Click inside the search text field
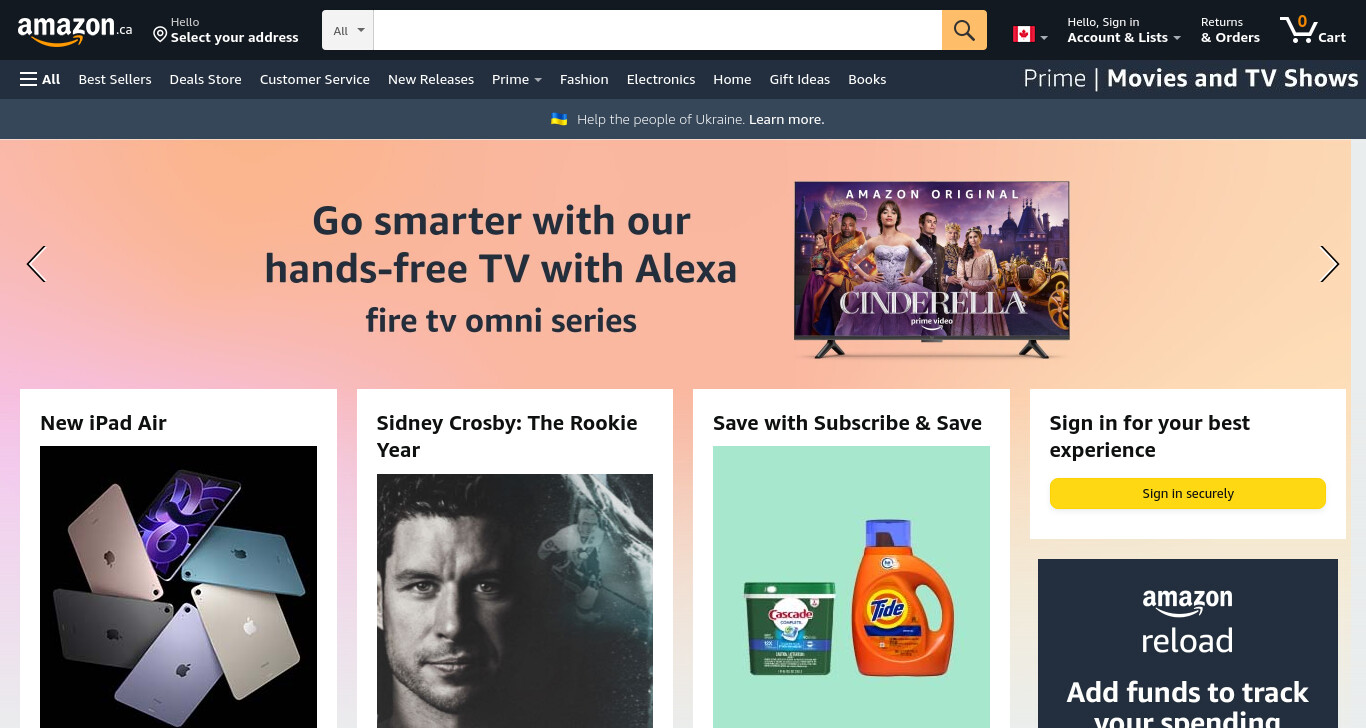 coord(658,30)
